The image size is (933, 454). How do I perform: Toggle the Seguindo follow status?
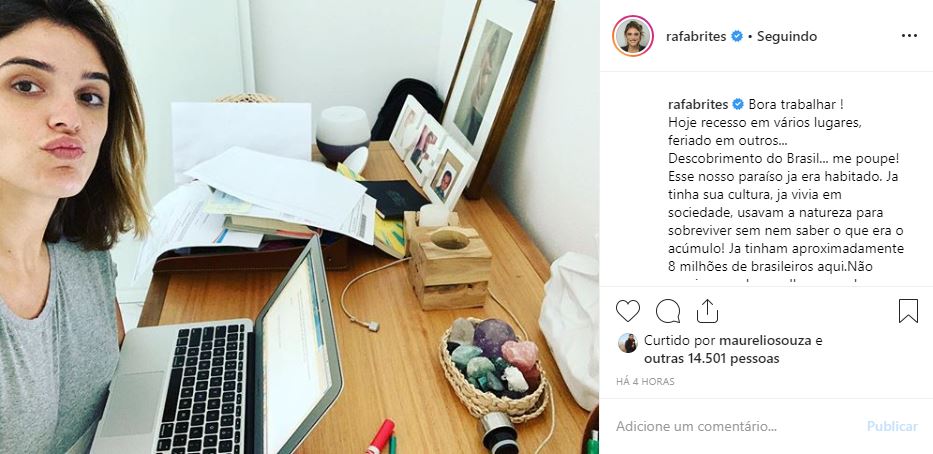click(787, 36)
